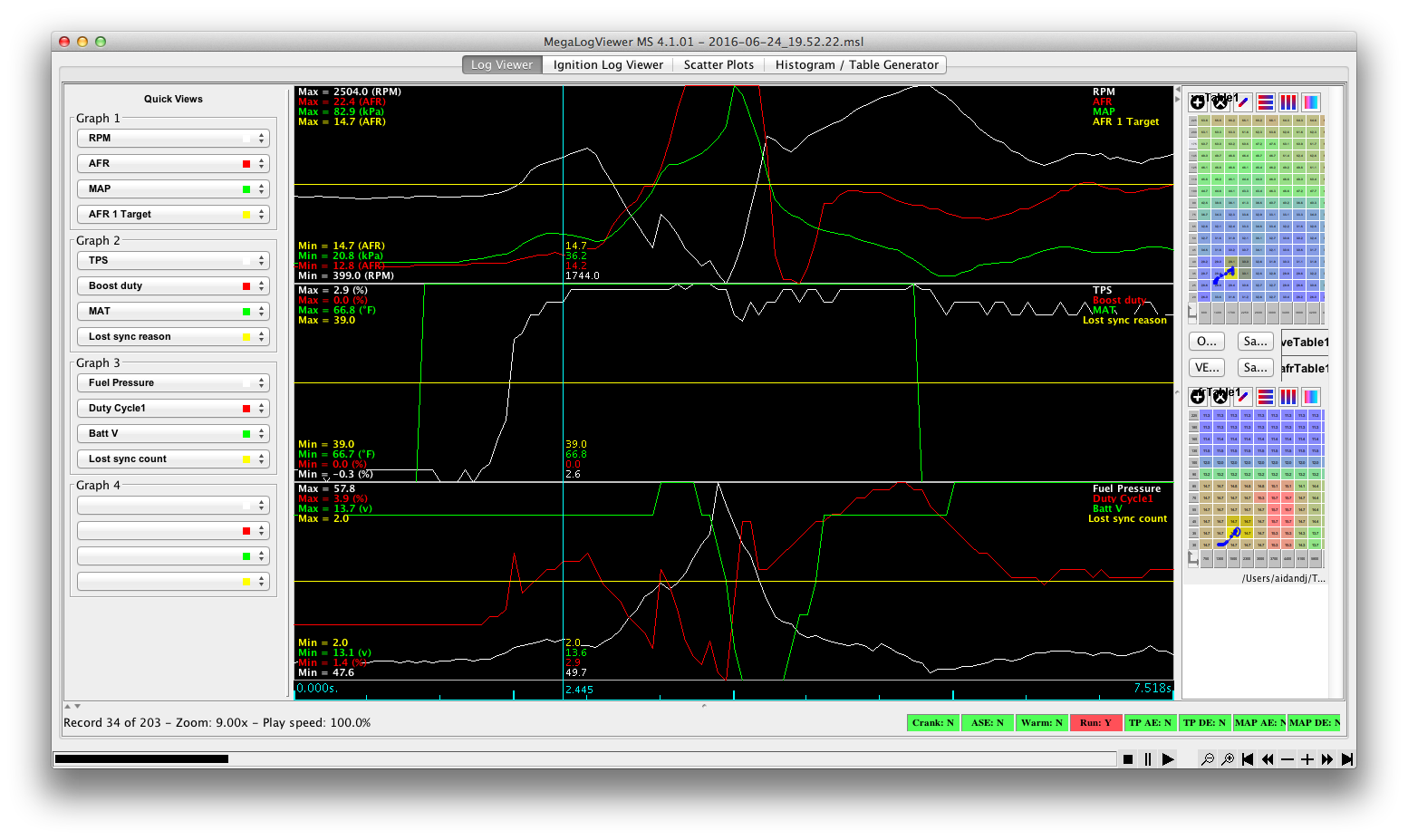
Task: Open the RPM field dropdown in Graph 1
Action: pos(173,139)
